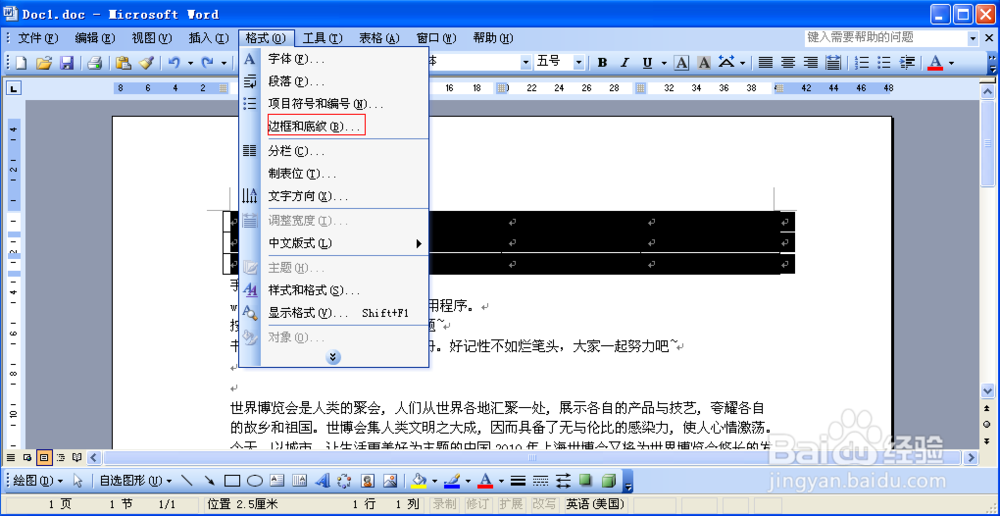Open the 表格 Table menu
Screen dimensions: 1000x516
379,38
